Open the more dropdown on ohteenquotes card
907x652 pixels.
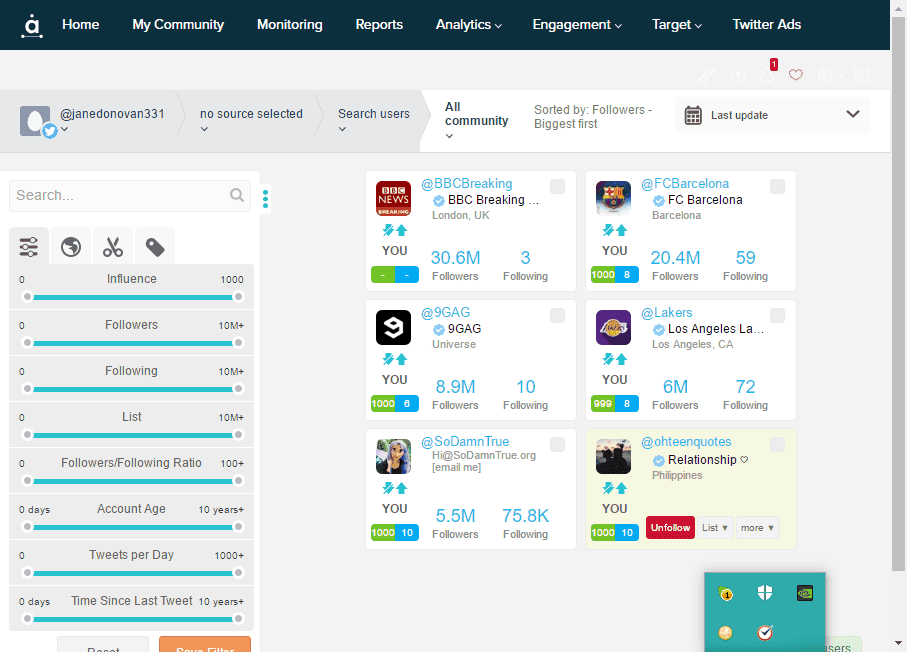point(757,528)
